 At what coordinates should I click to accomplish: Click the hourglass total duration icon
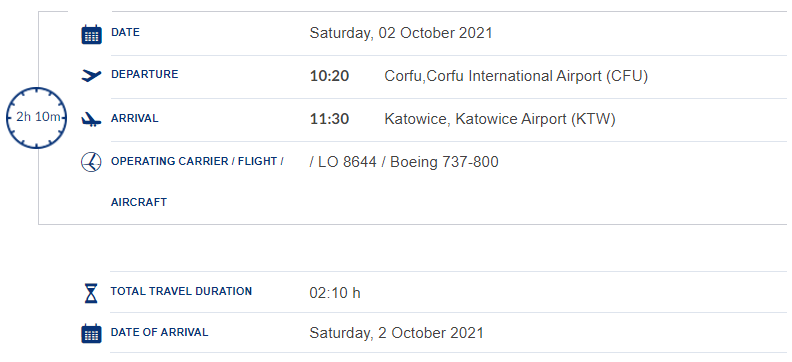click(x=91, y=293)
